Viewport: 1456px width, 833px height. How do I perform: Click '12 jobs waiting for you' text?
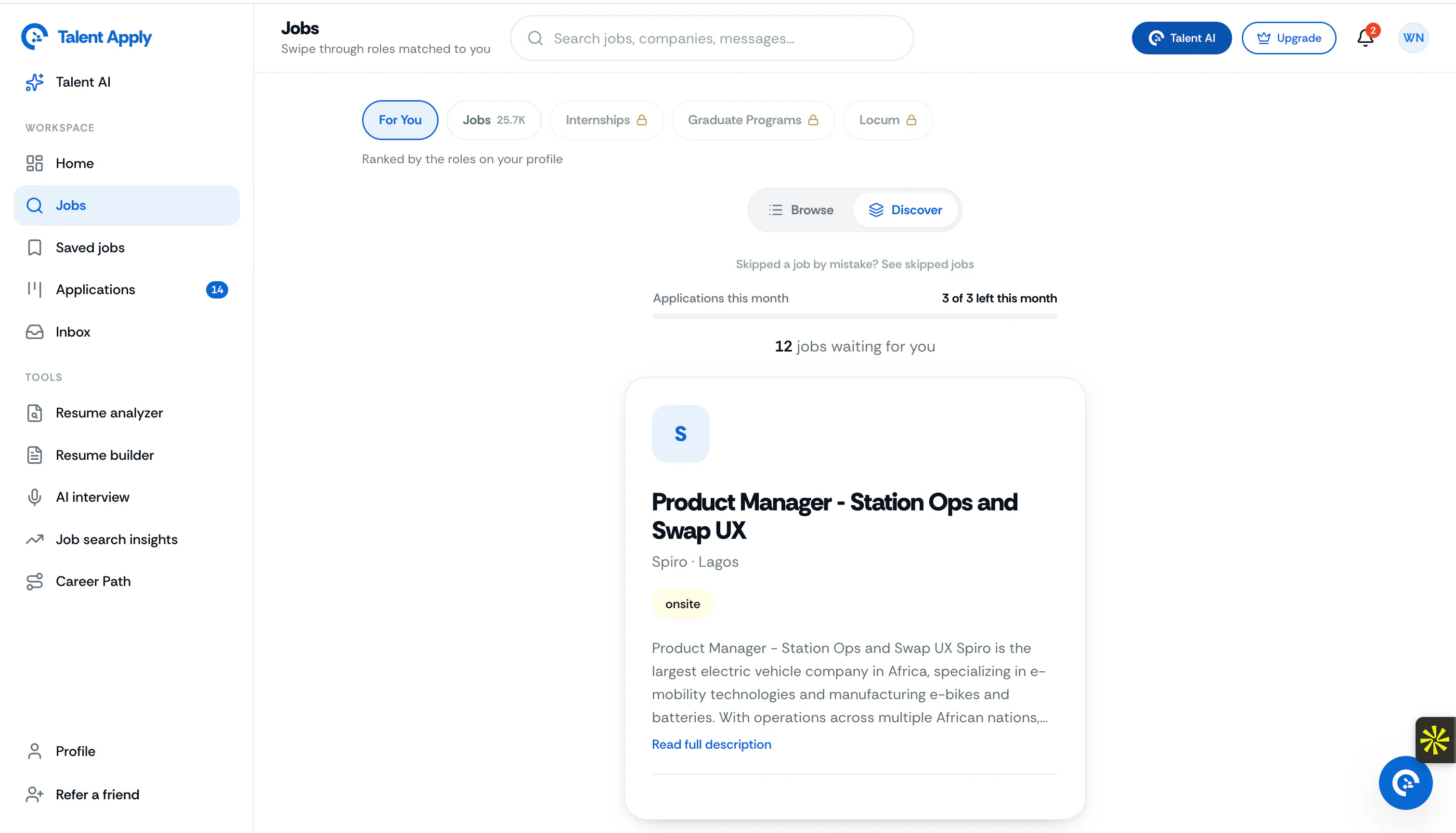pyautogui.click(x=855, y=346)
